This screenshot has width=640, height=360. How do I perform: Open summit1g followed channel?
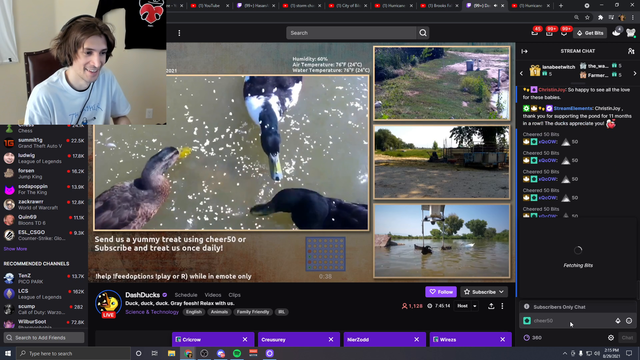[44, 143]
